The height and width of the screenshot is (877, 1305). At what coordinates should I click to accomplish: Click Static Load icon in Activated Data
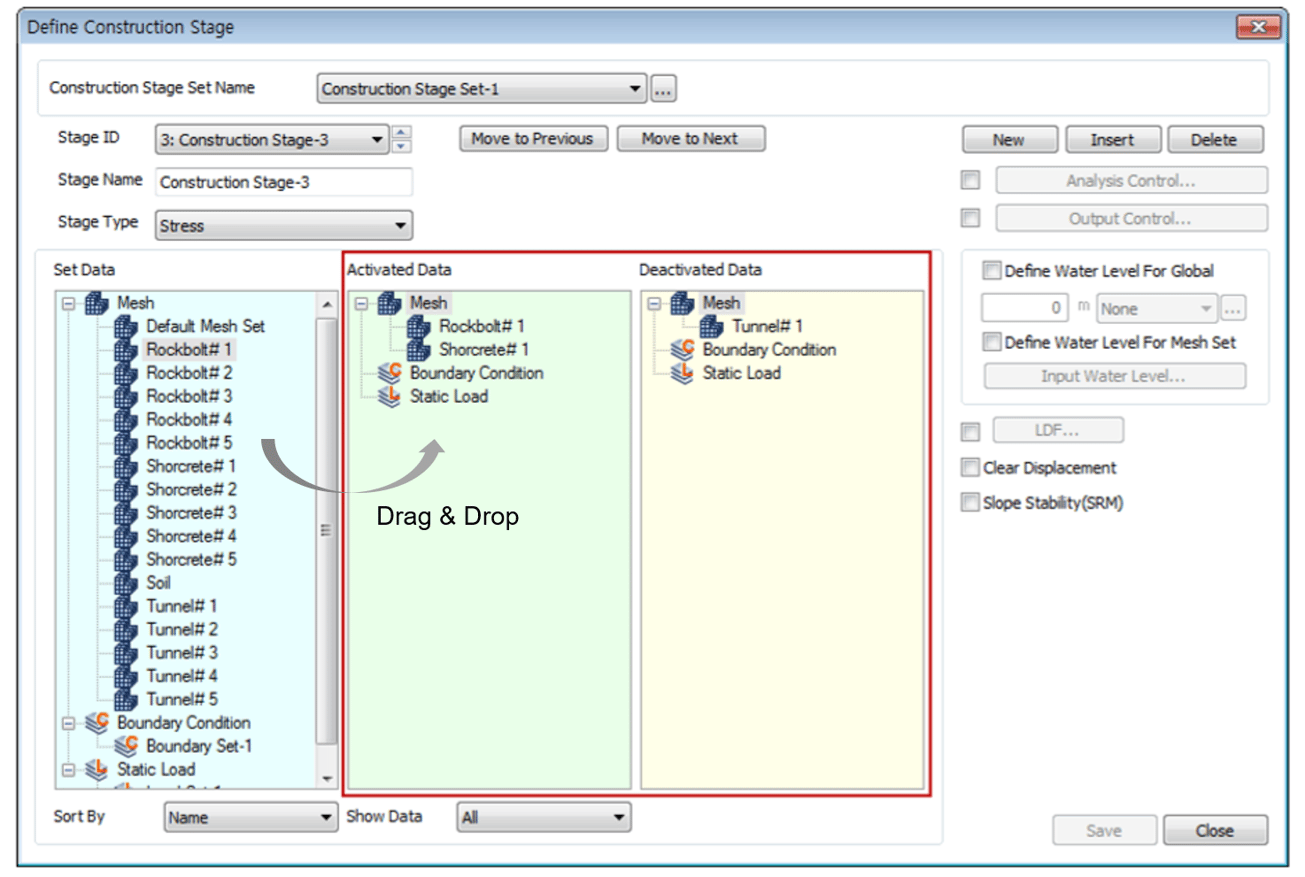pos(390,397)
